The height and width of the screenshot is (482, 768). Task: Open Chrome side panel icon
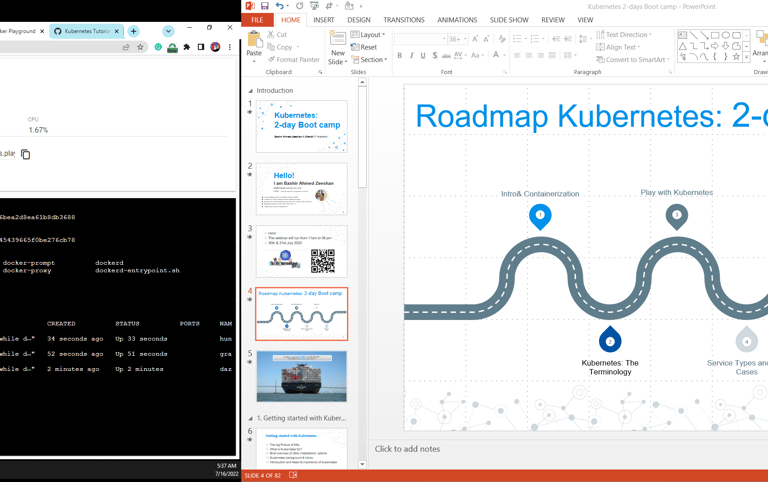coord(201,47)
